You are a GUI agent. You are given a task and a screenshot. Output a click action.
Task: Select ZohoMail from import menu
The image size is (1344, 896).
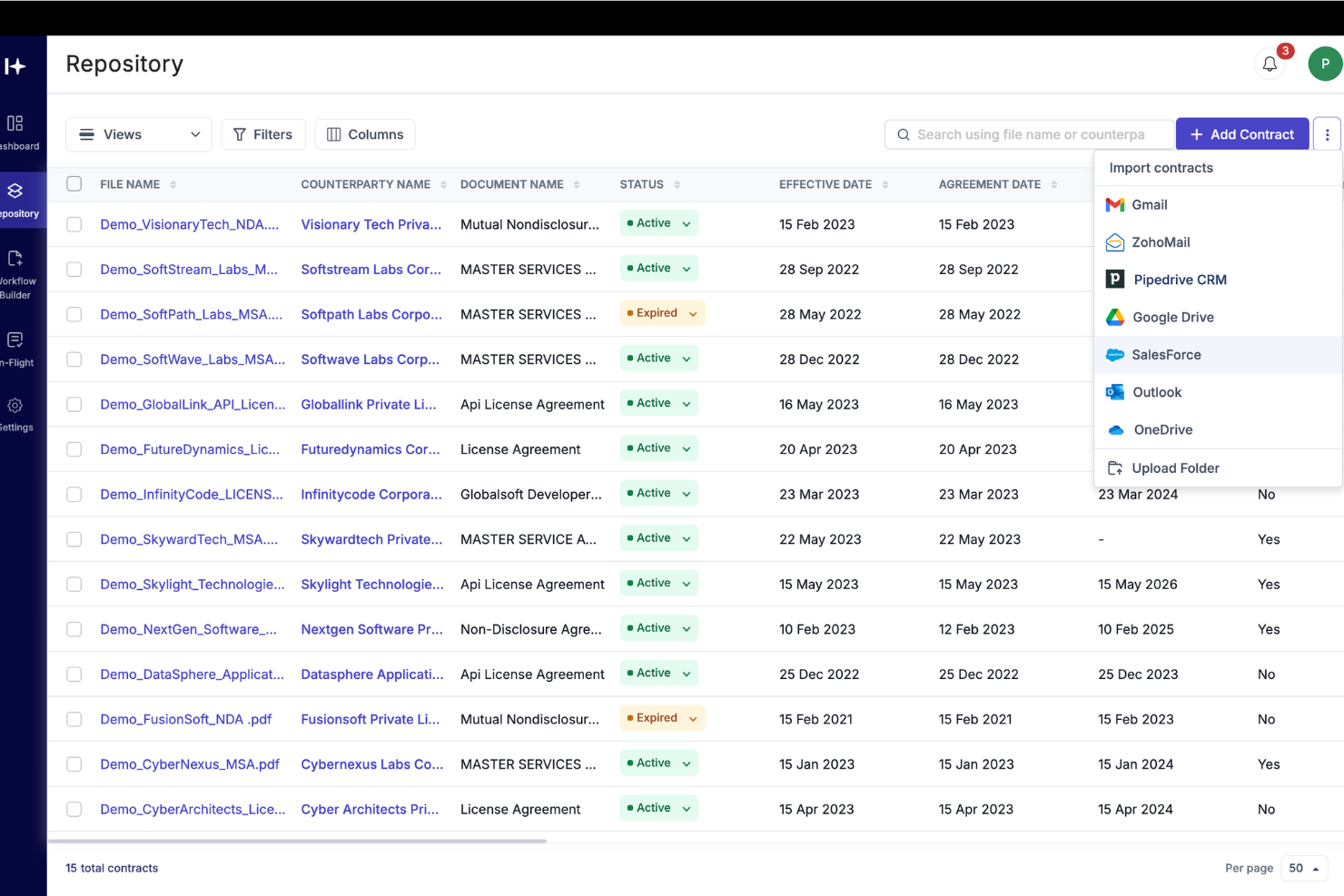click(x=1218, y=242)
